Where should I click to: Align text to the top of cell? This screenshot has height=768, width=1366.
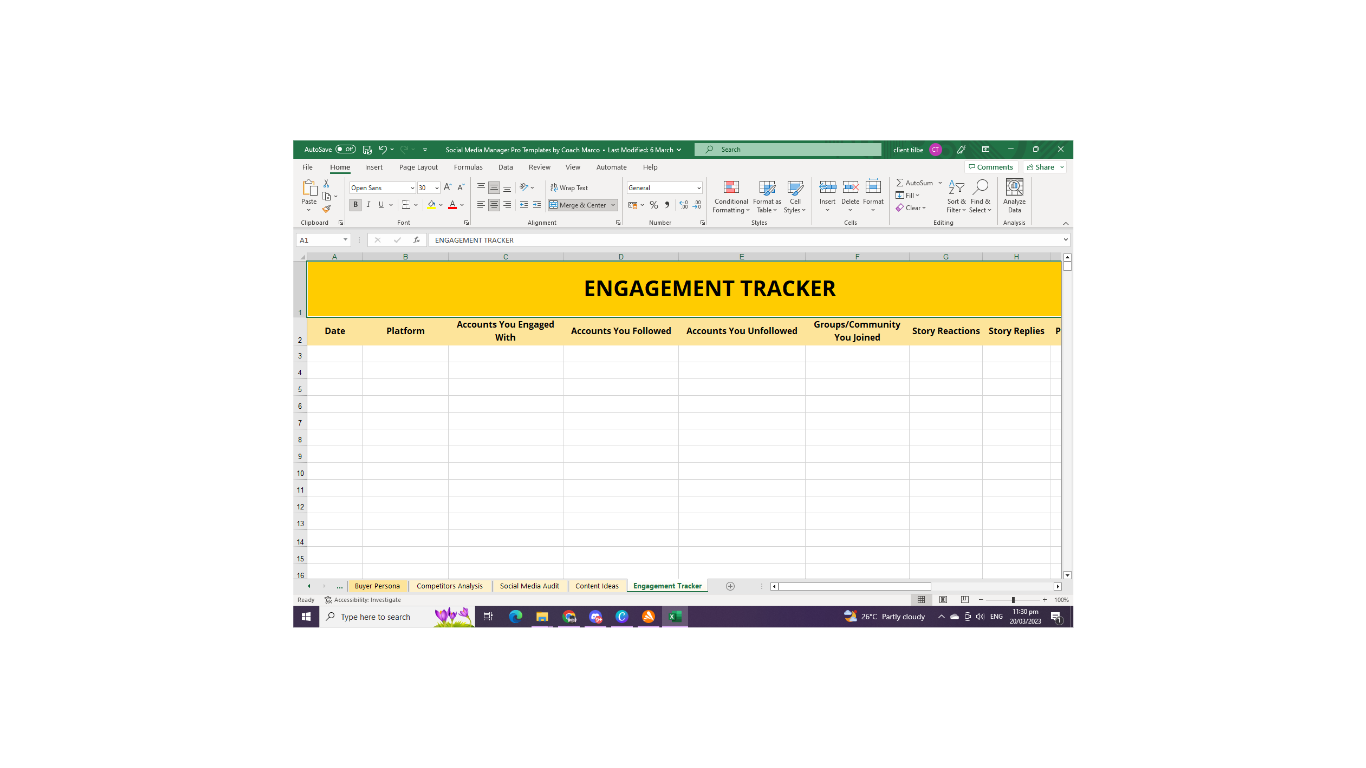(x=481, y=187)
